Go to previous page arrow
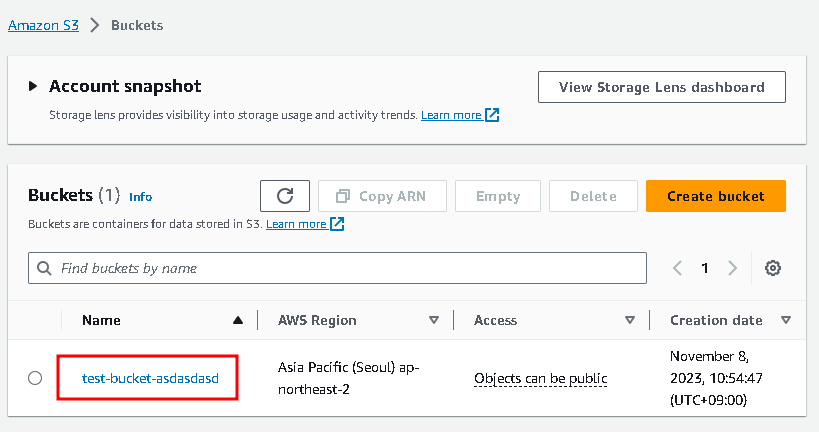819x432 pixels. [x=677, y=268]
